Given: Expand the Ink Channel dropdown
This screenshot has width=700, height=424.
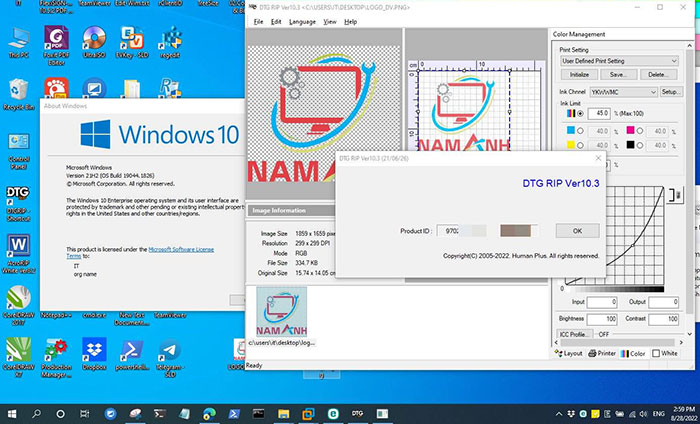Looking at the screenshot, I should (x=622, y=91).
